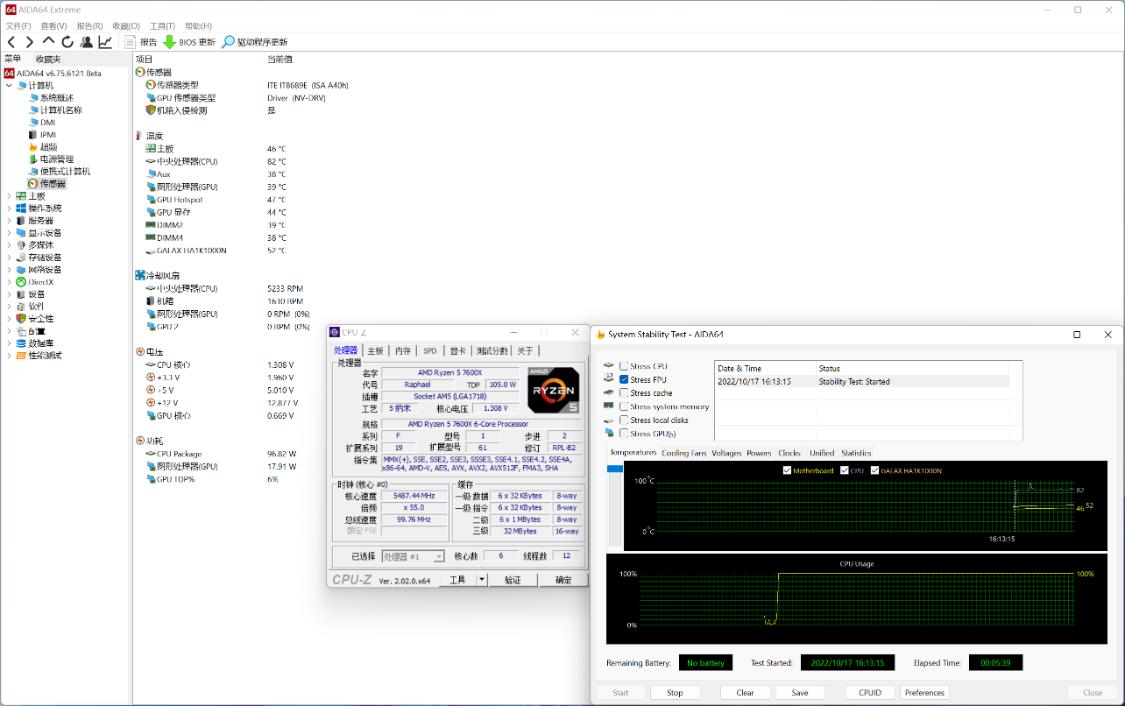This screenshot has height=706, width=1125.
Task: Disable the Stress FPU checkbox
Action: tap(624, 379)
